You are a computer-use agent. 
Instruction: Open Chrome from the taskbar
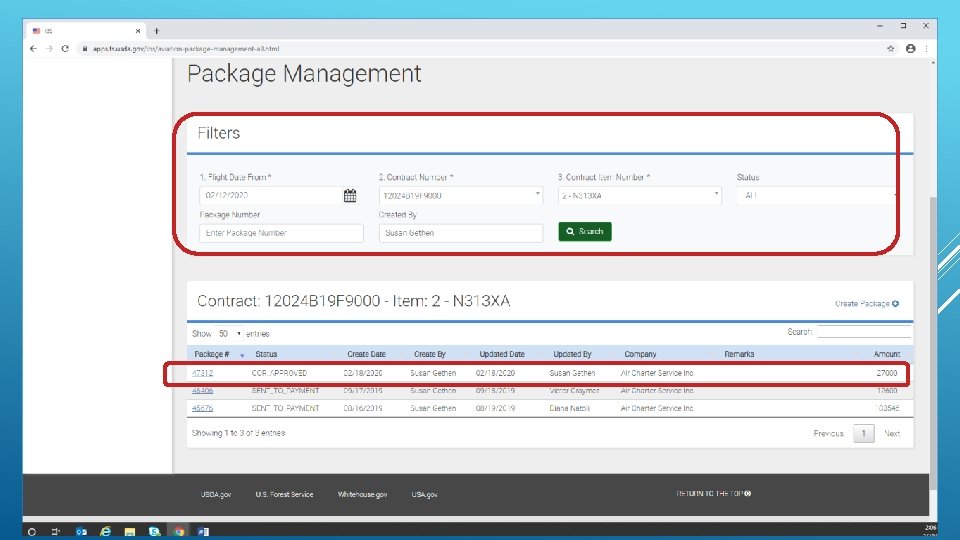[179, 531]
